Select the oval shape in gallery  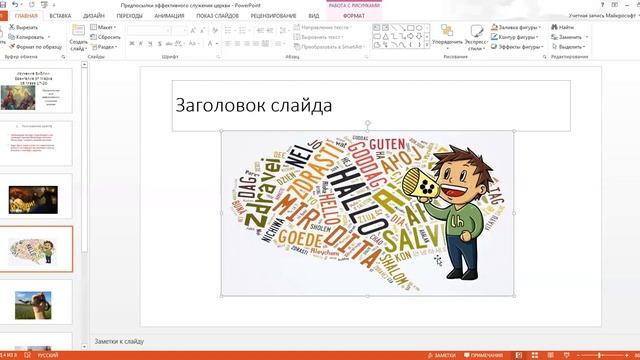419,28
